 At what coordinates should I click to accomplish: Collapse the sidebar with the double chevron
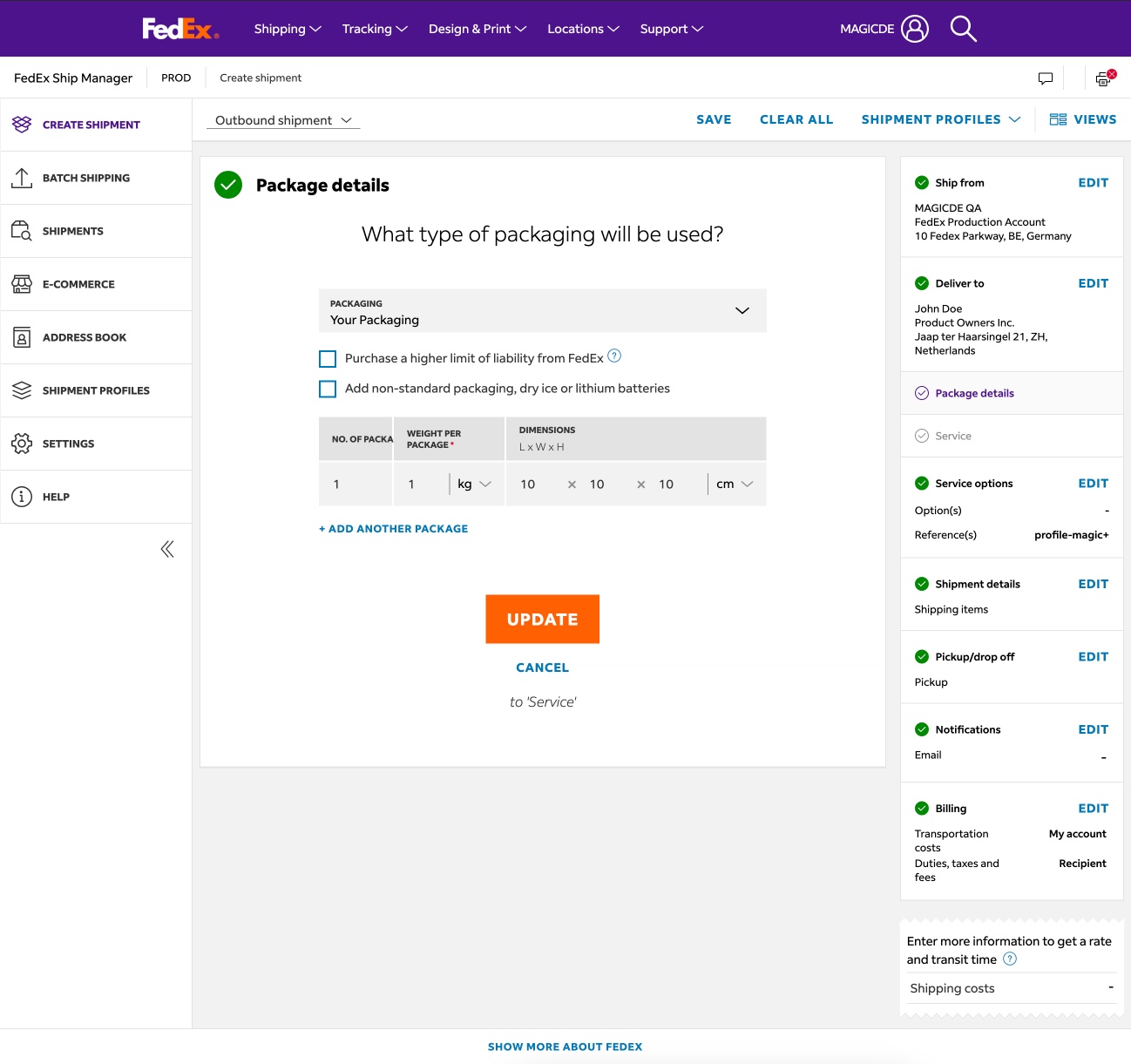[167, 549]
